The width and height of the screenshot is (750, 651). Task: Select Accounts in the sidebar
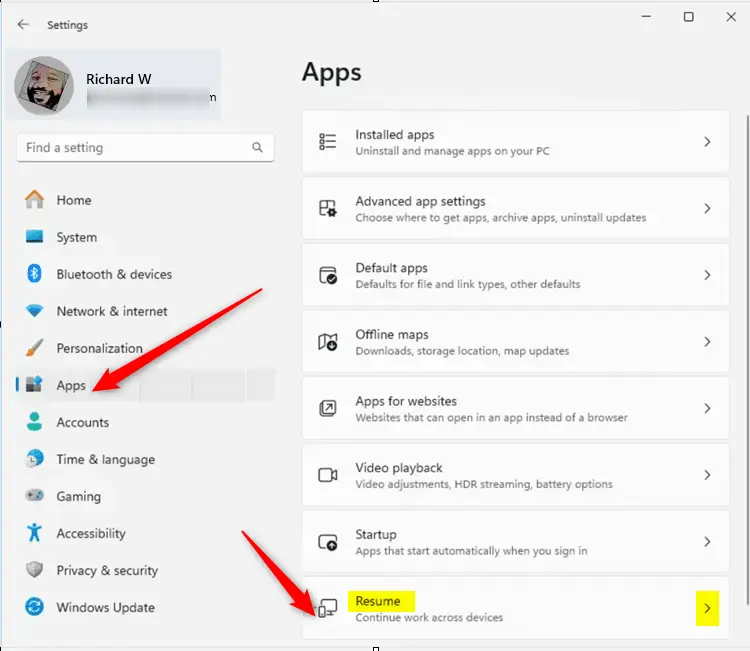point(83,422)
